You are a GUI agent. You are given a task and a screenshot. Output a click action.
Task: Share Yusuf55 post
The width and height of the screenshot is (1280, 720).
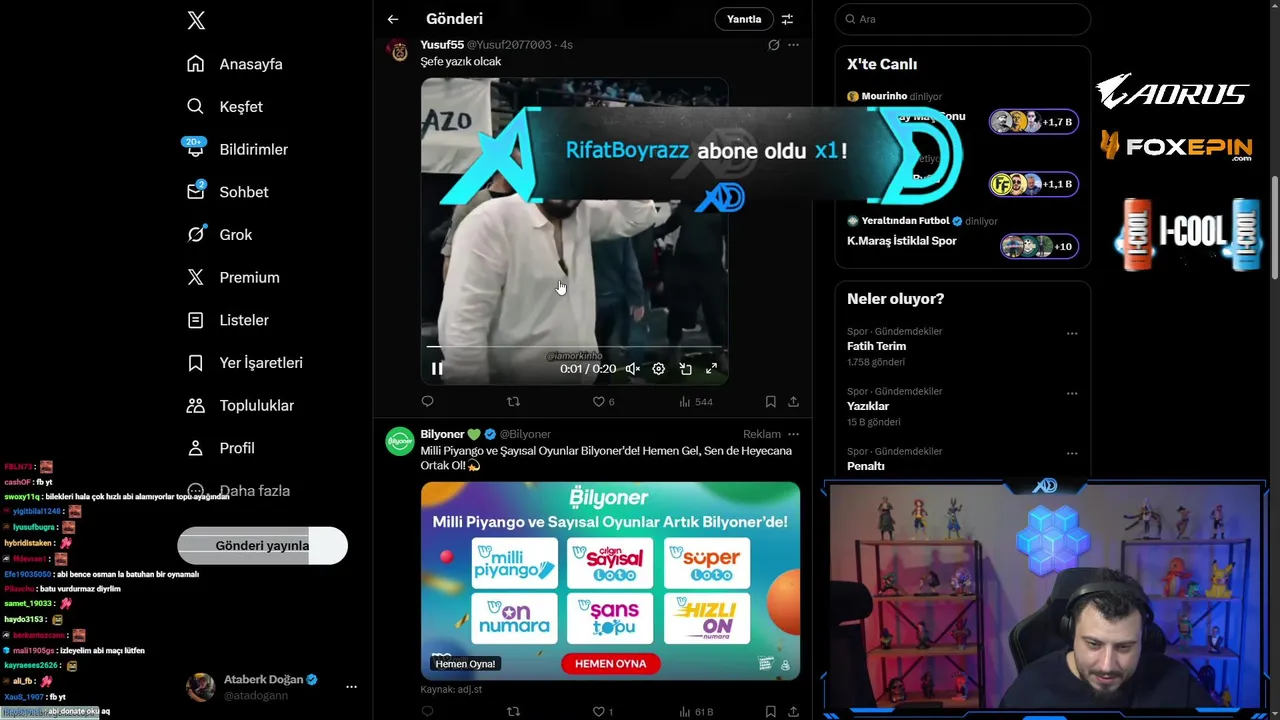[793, 402]
